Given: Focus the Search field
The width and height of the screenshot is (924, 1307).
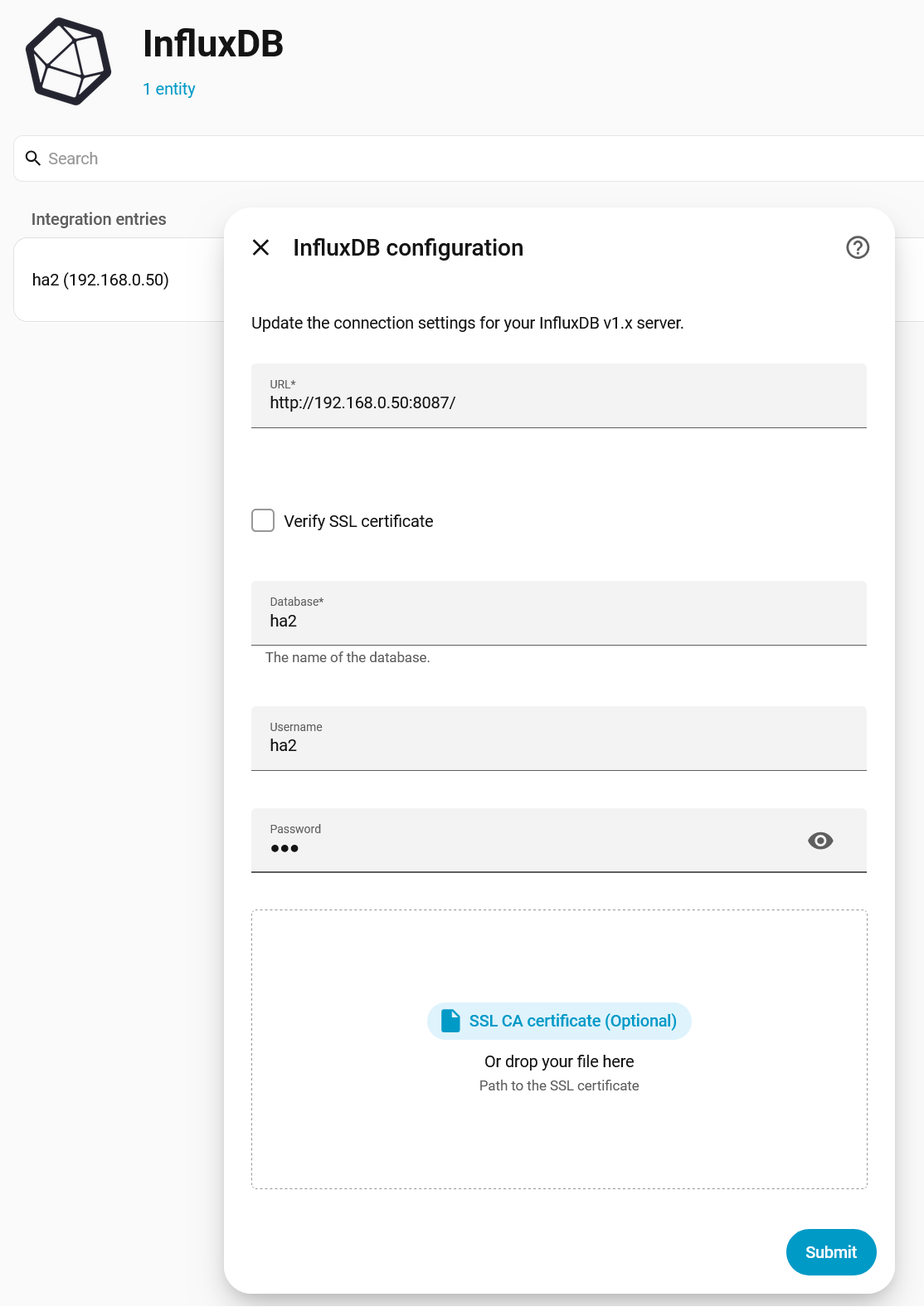Looking at the screenshot, I should point(469,158).
